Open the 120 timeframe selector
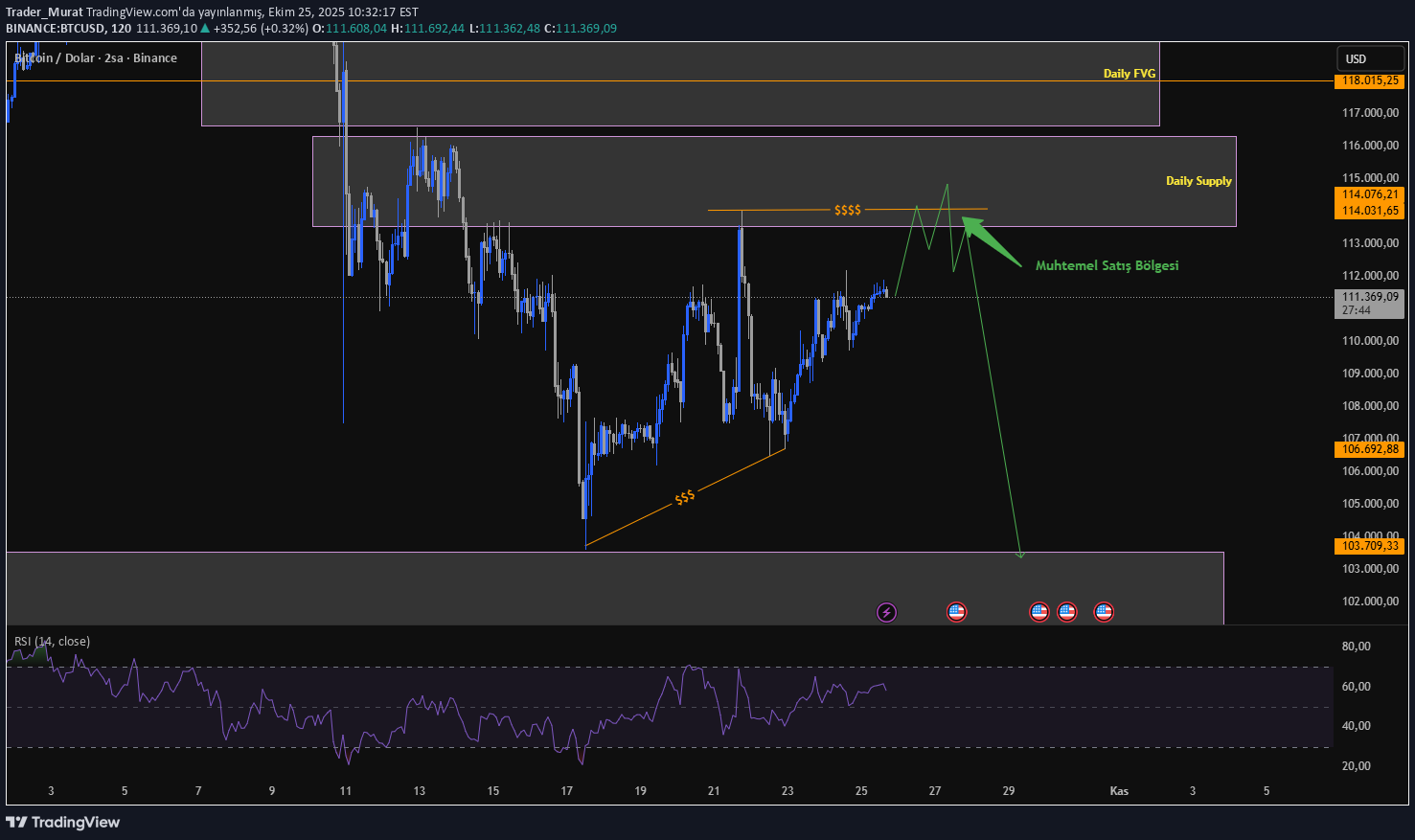This screenshot has height=840, width=1415. point(124,28)
